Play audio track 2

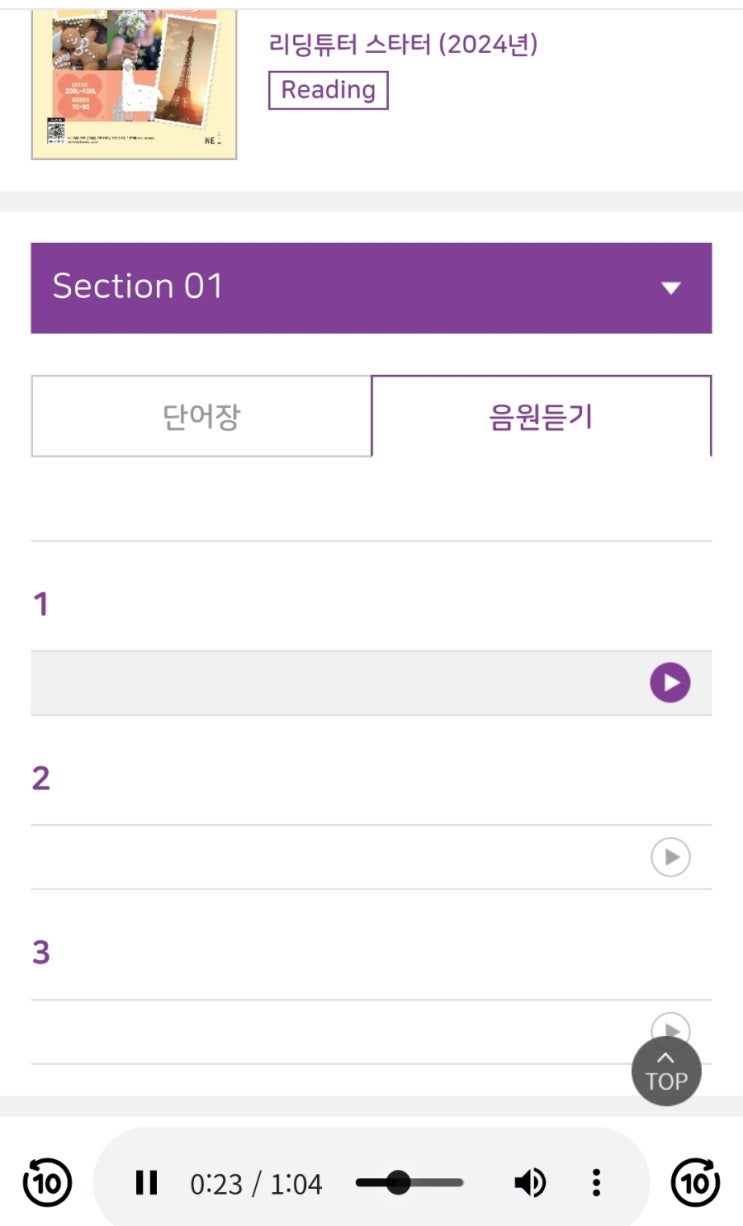click(x=670, y=857)
